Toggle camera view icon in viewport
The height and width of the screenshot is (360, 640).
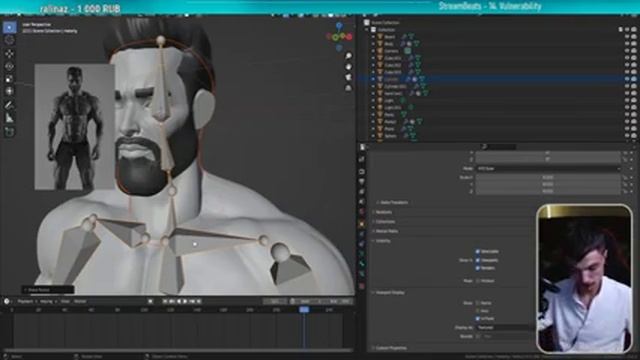click(348, 77)
